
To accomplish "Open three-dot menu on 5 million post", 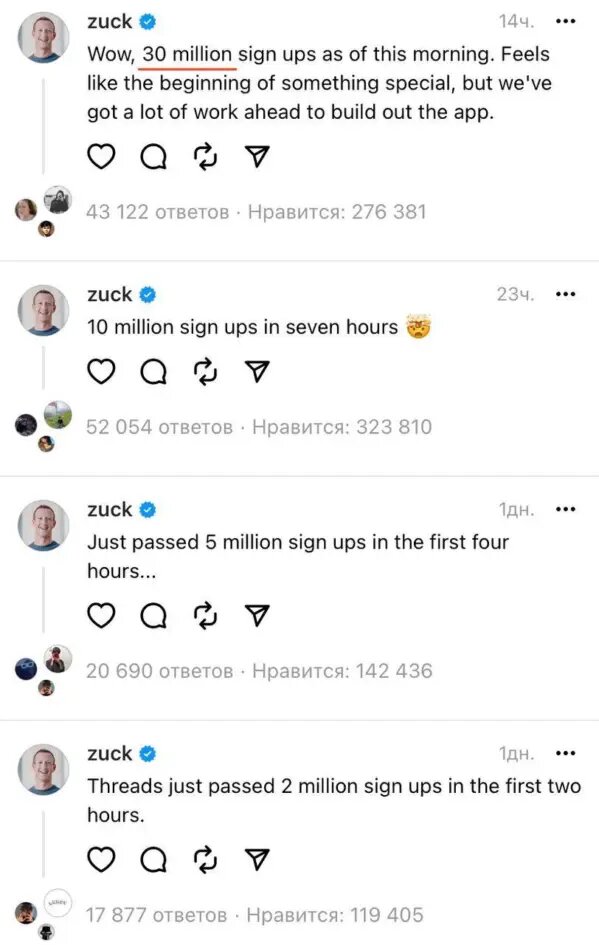I will coord(565,510).
